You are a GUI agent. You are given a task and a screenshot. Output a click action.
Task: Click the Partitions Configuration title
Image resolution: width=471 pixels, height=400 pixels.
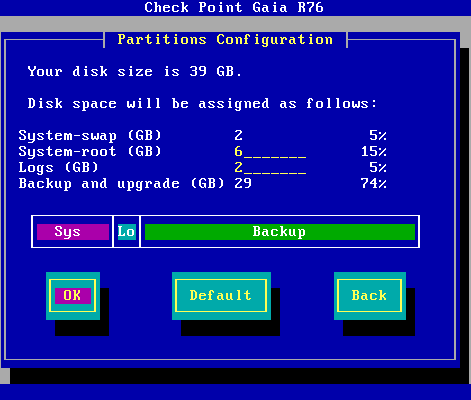point(225,40)
